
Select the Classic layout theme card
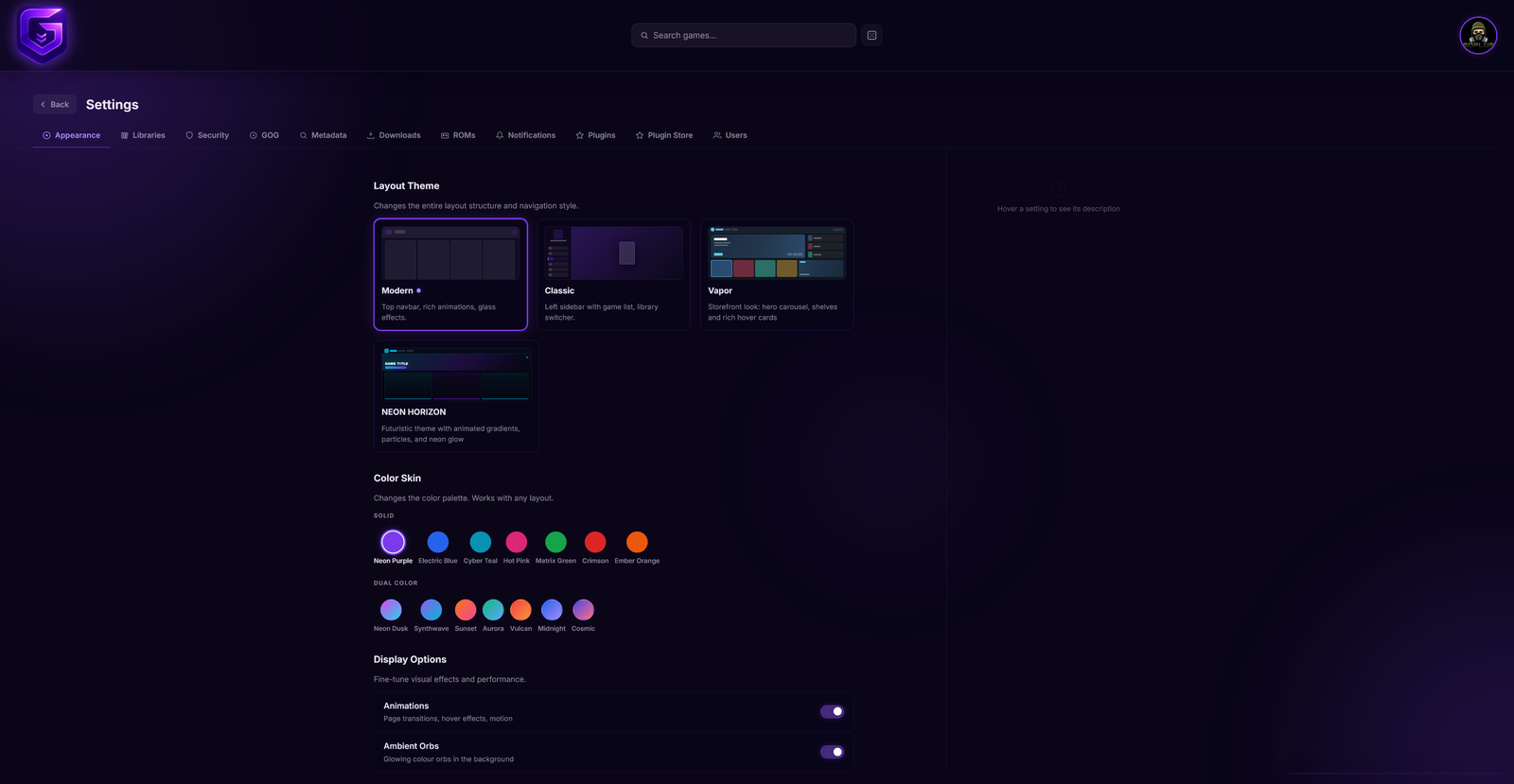click(x=614, y=274)
